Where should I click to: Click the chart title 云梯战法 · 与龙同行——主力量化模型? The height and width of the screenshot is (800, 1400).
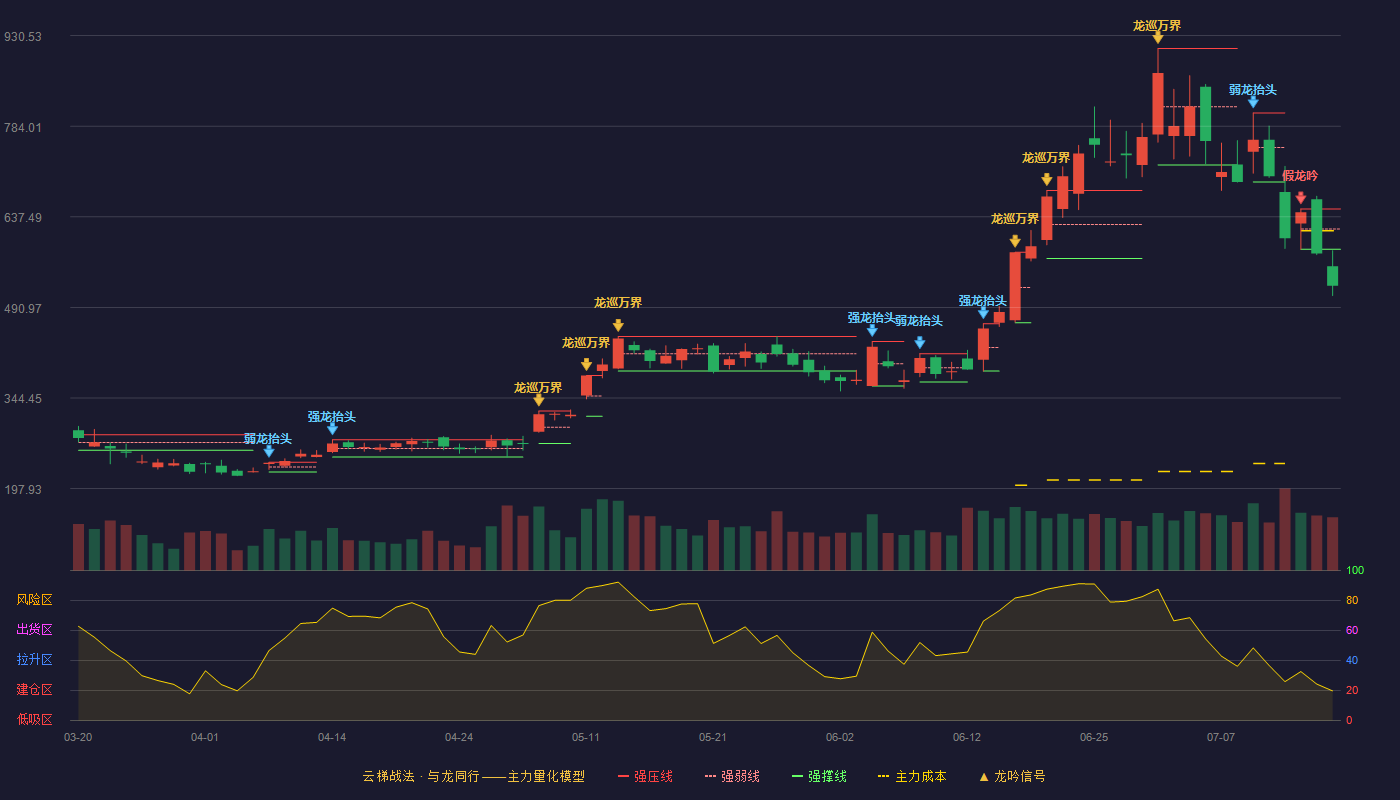pos(473,776)
